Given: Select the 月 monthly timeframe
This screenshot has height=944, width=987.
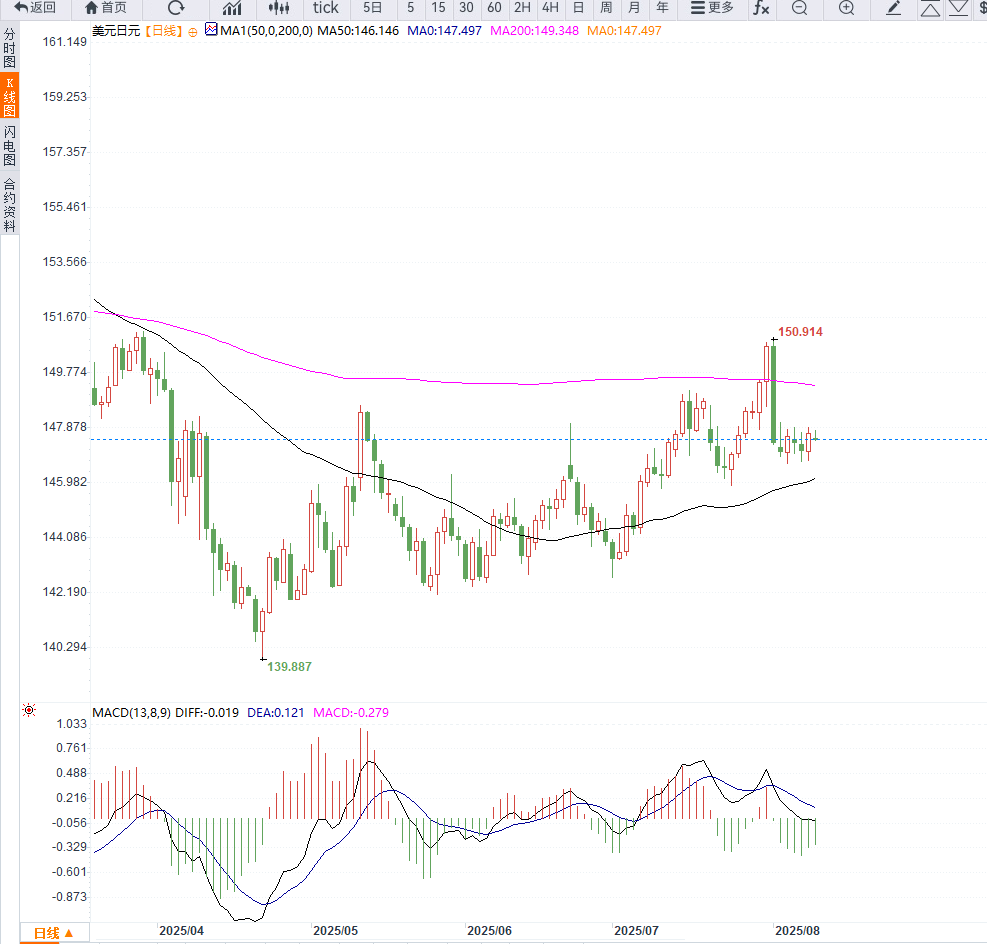Looking at the screenshot, I should point(634,8).
